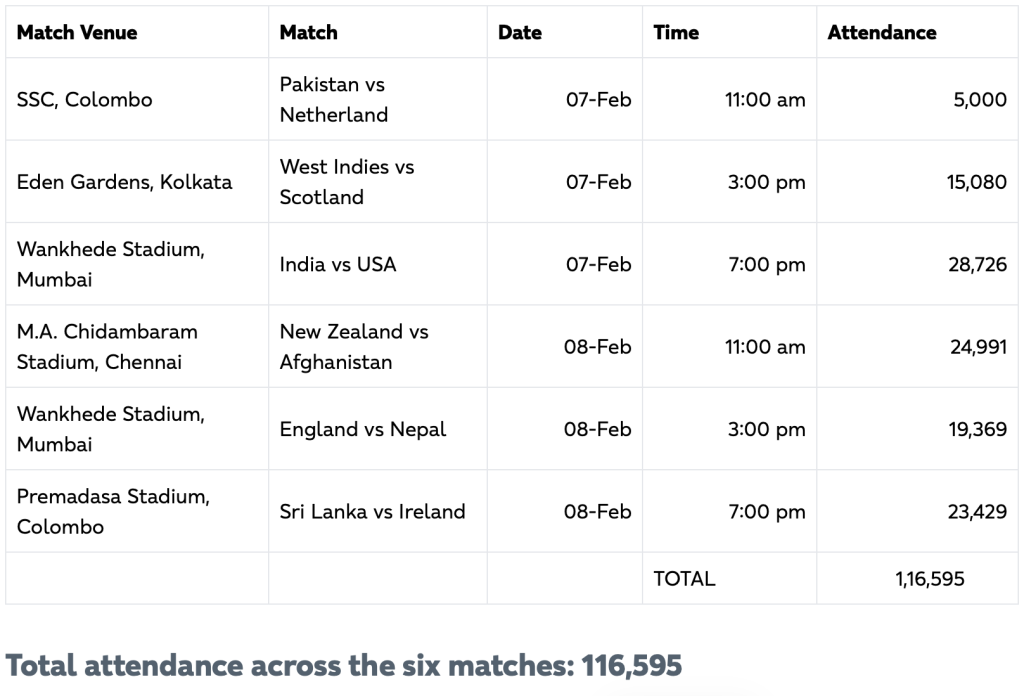Image resolution: width=1024 pixels, height=696 pixels.
Task: Click the Time column header
Action: click(676, 32)
